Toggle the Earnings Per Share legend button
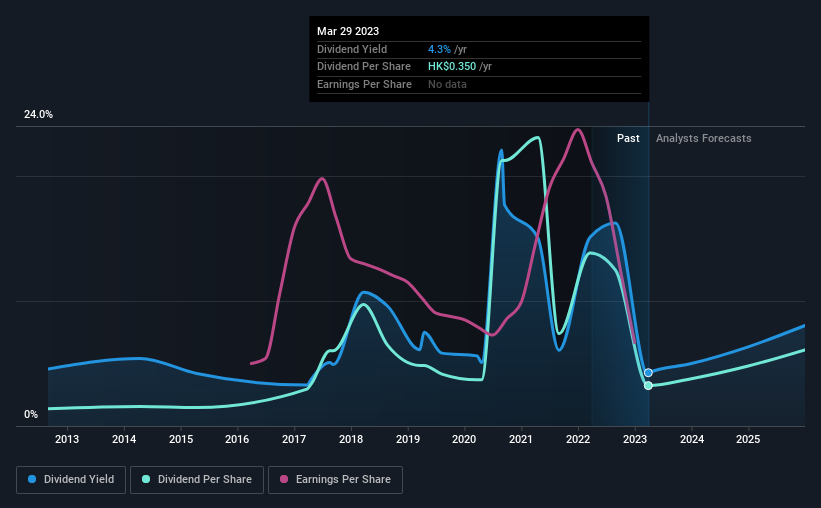This screenshot has height=508, width=821. point(335,480)
